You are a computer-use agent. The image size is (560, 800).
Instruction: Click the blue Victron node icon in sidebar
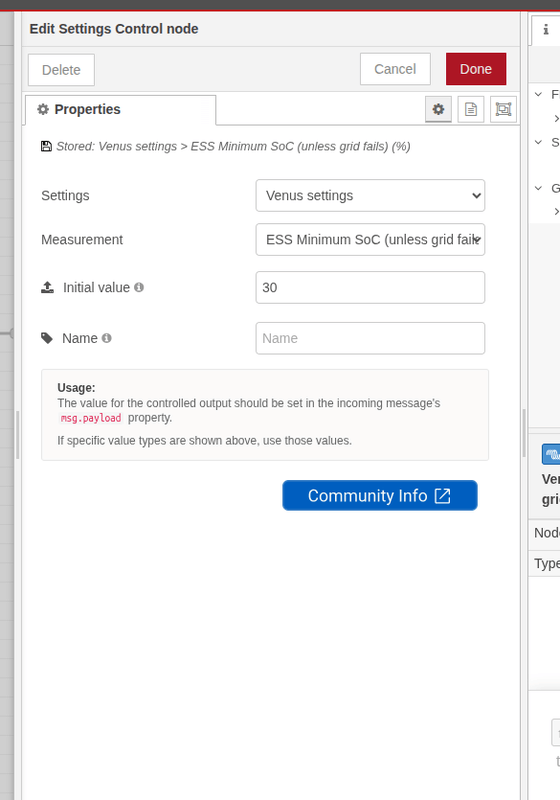[x=551, y=454]
